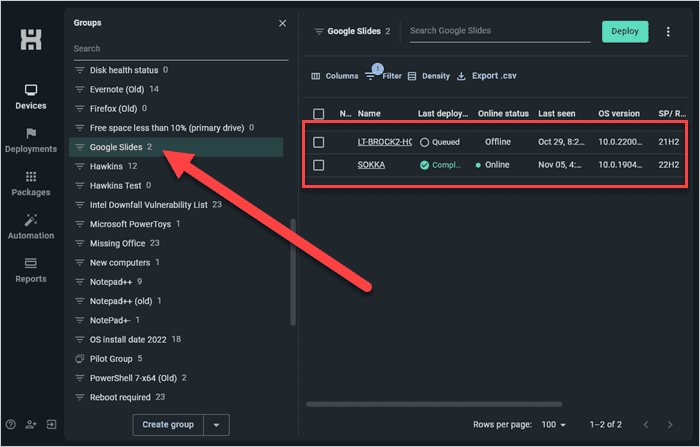The width and height of the screenshot is (700, 447).
Task: Click the sign out icon
Action: (51, 425)
